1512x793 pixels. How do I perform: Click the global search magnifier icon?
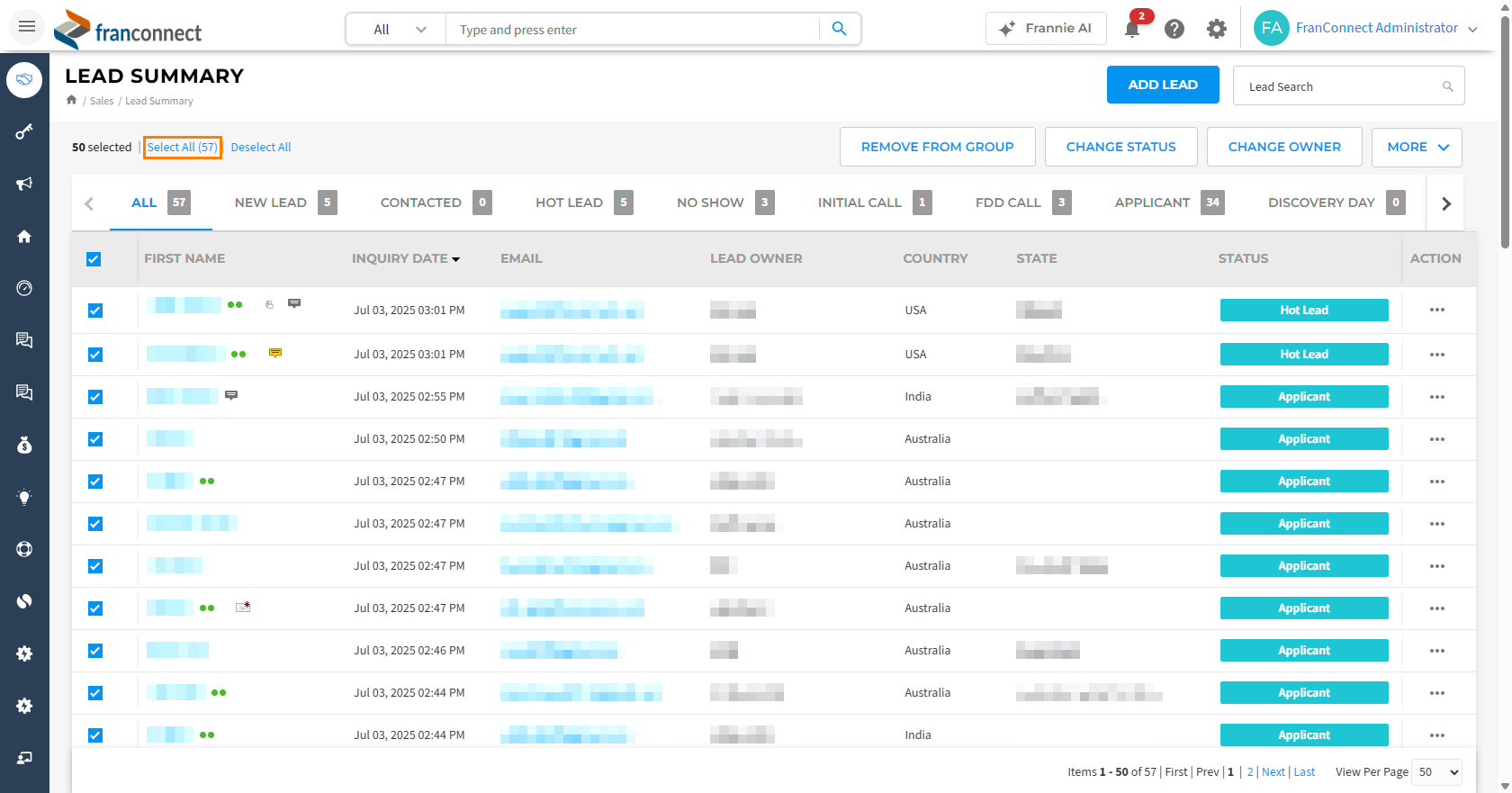[840, 29]
